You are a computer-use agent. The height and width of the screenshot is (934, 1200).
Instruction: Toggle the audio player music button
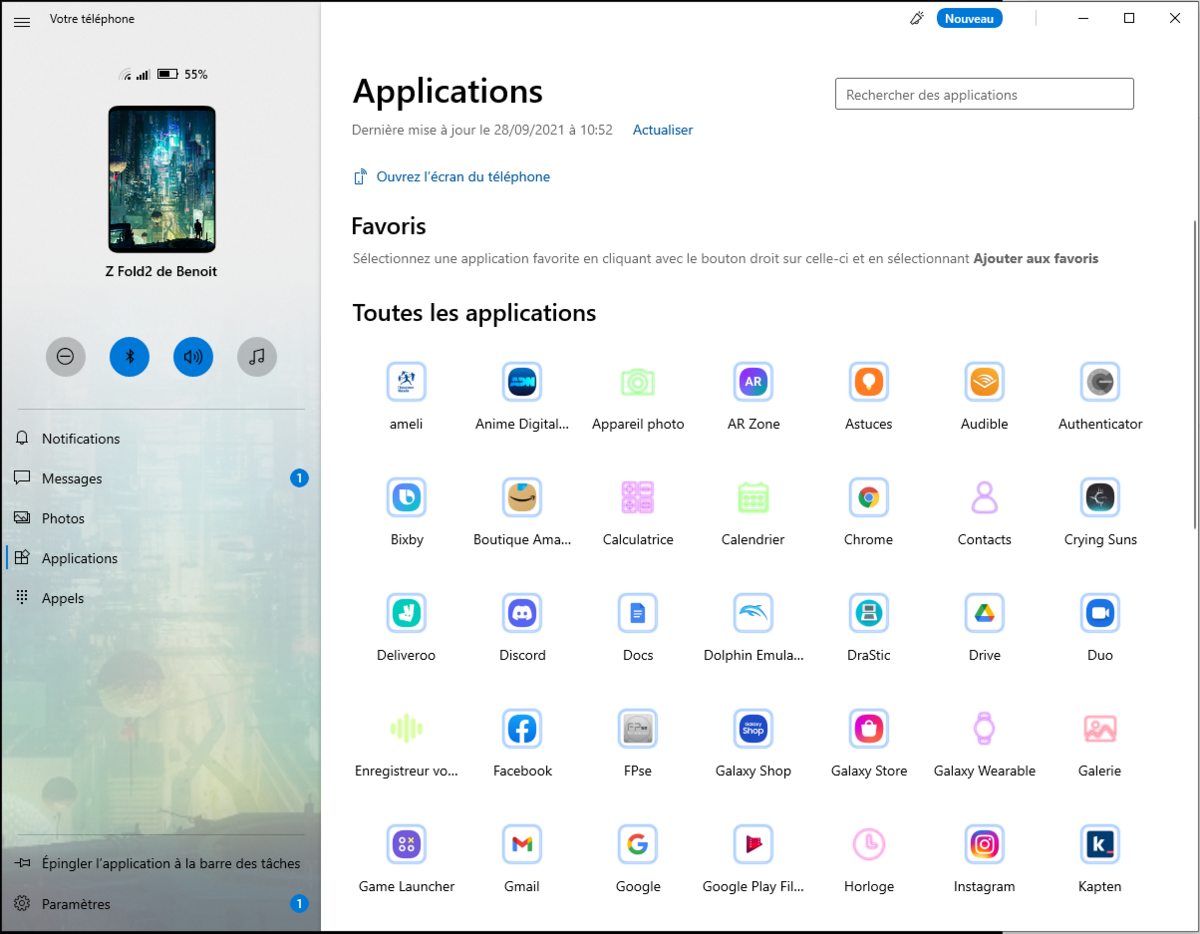(x=257, y=356)
